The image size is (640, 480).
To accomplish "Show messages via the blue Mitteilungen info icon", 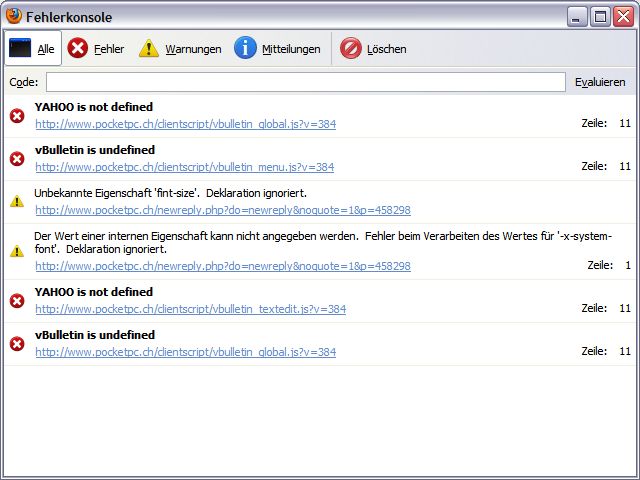I will point(245,48).
